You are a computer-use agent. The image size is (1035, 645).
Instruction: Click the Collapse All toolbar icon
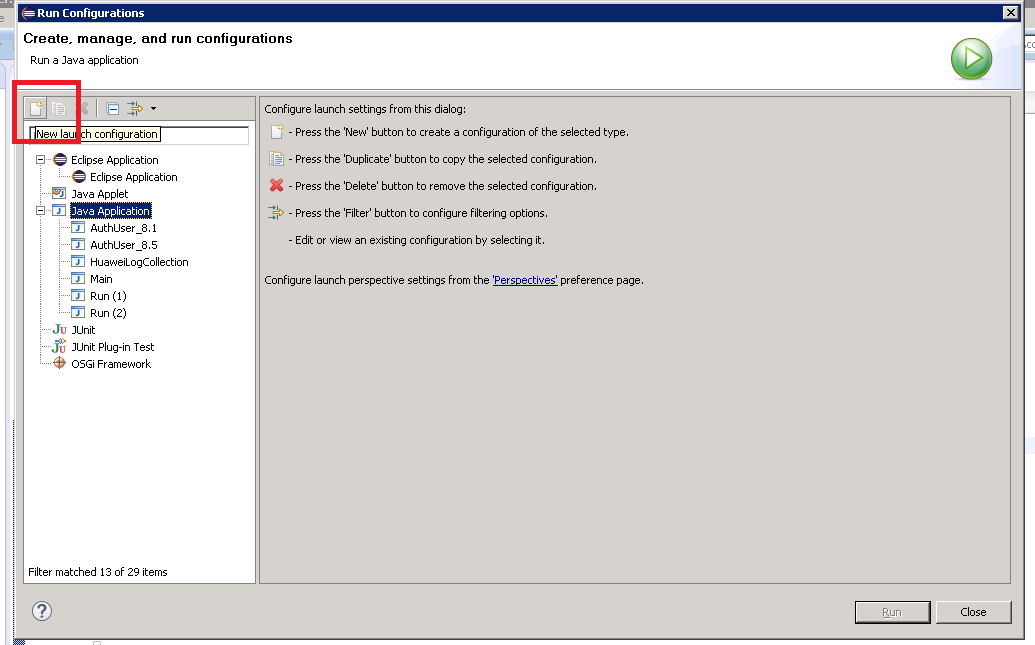[x=113, y=108]
